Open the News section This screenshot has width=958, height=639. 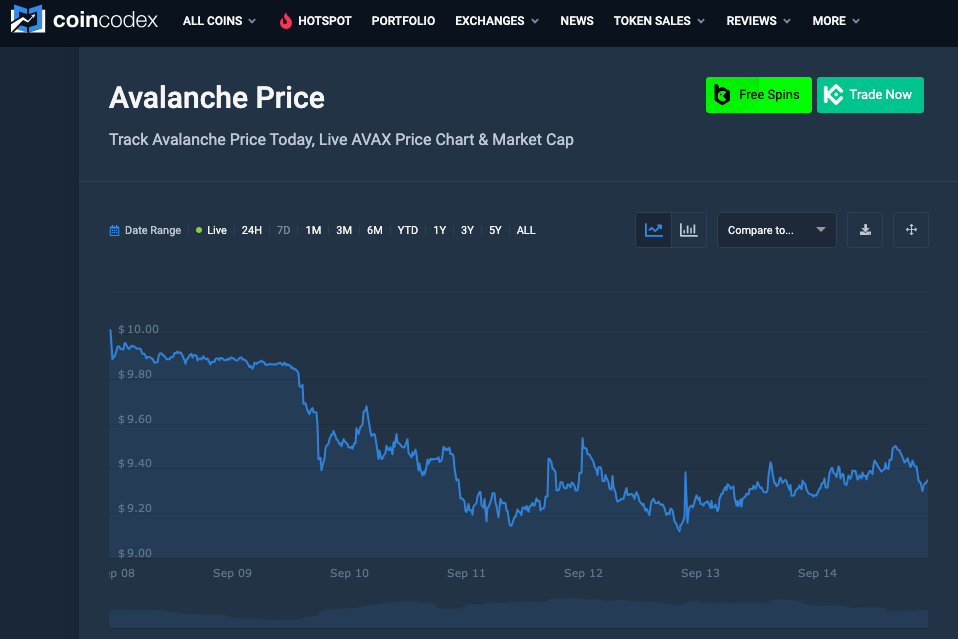tap(577, 21)
